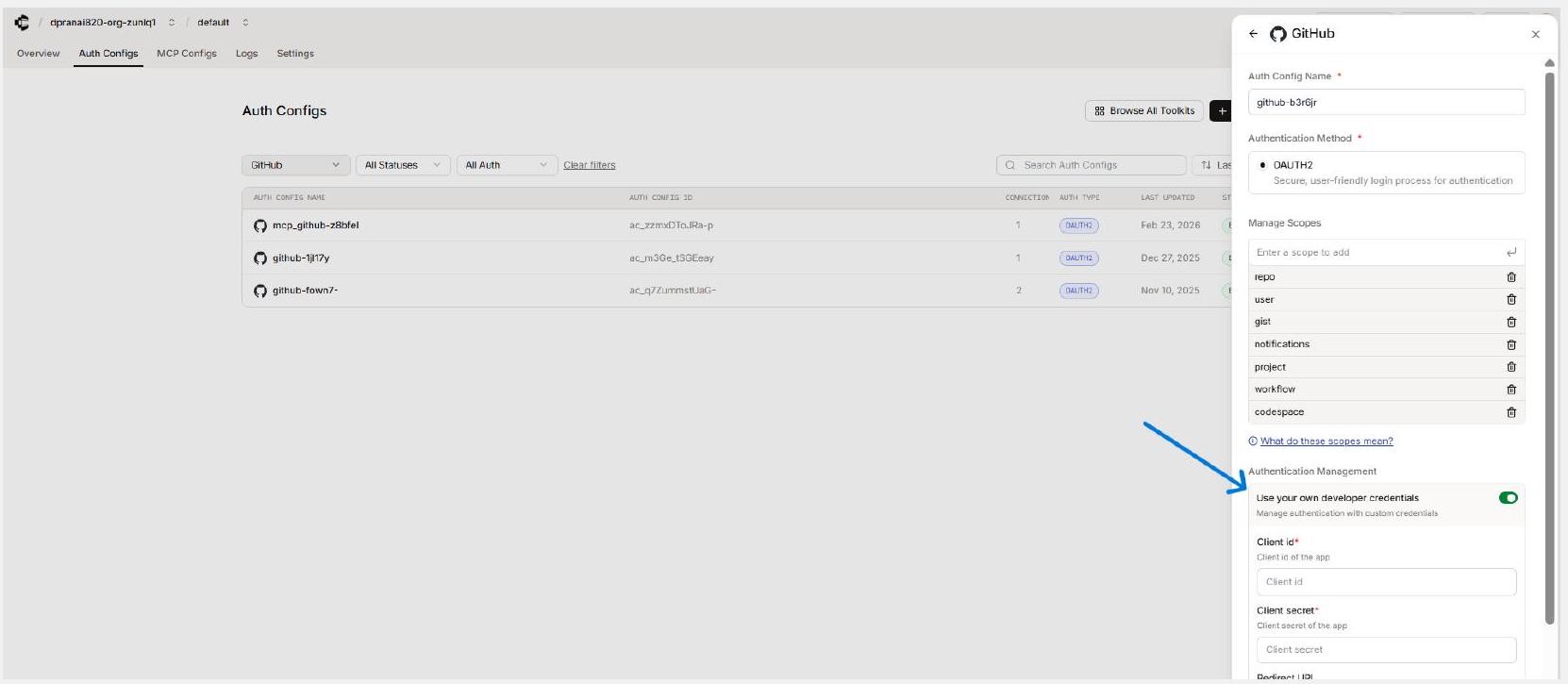
Task: Click the GitHub logo in panel header
Action: pos(1278,34)
